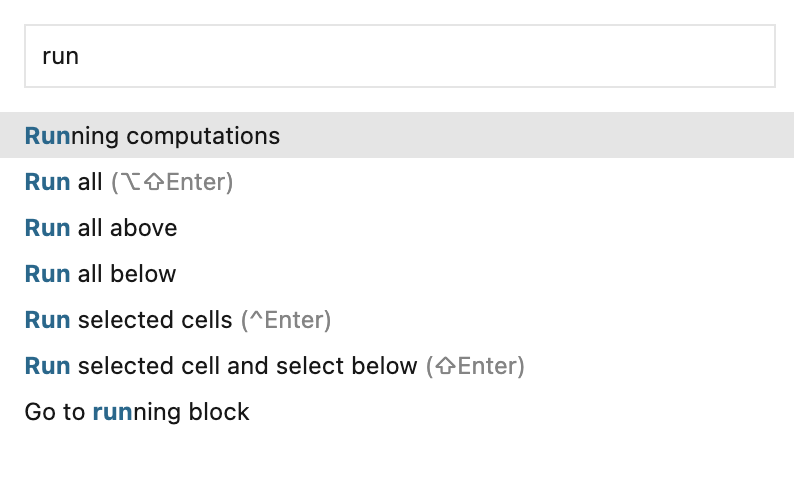The height and width of the screenshot is (484, 794).
Task: Click the bold "run" in Go to running block
Action: click(112, 412)
